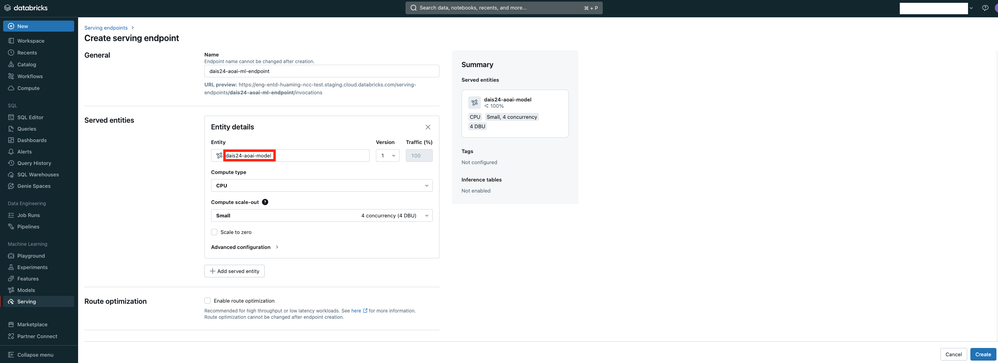Click the user avatar at top right

click(x=995, y=8)
